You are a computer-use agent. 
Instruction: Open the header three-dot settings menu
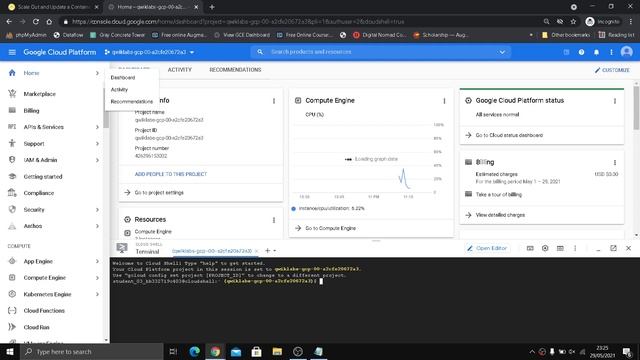point(611,52)
